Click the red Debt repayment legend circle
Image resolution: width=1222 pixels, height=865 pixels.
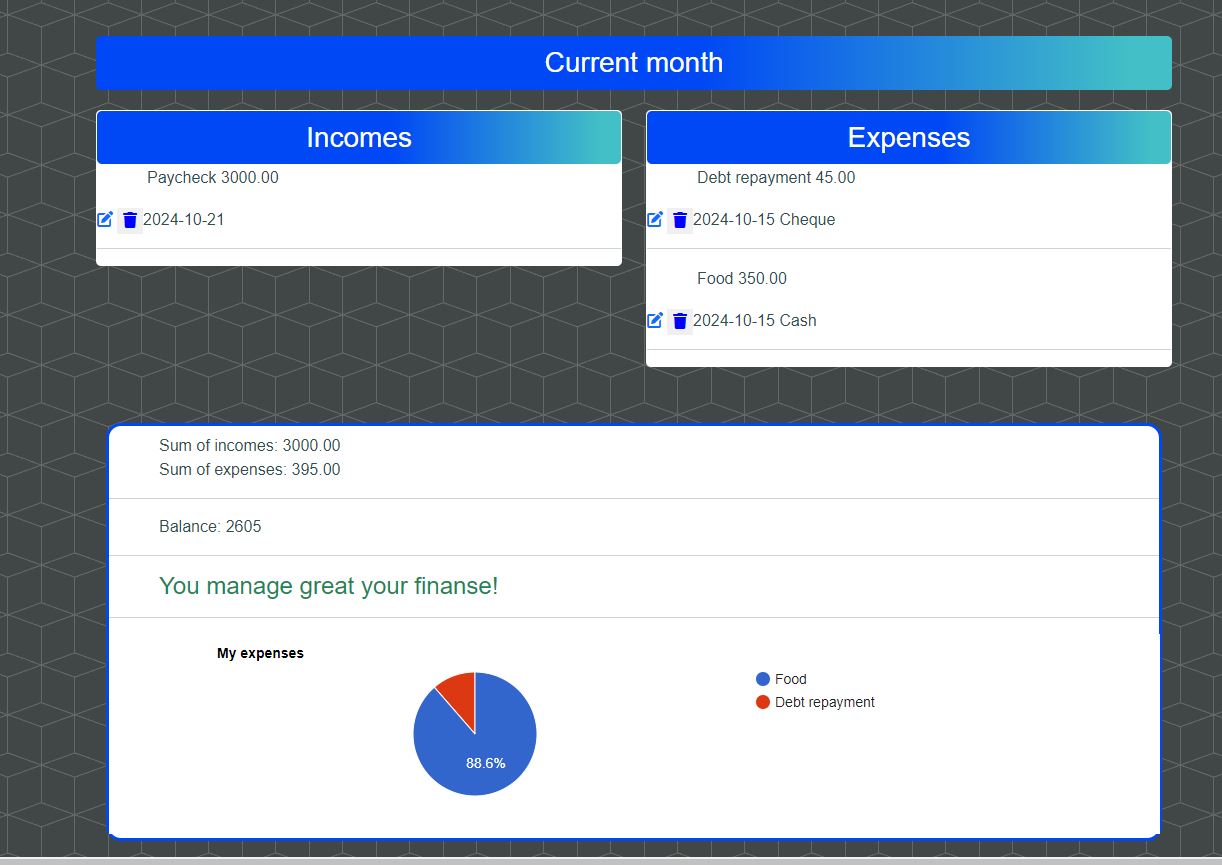coord(763,702)
